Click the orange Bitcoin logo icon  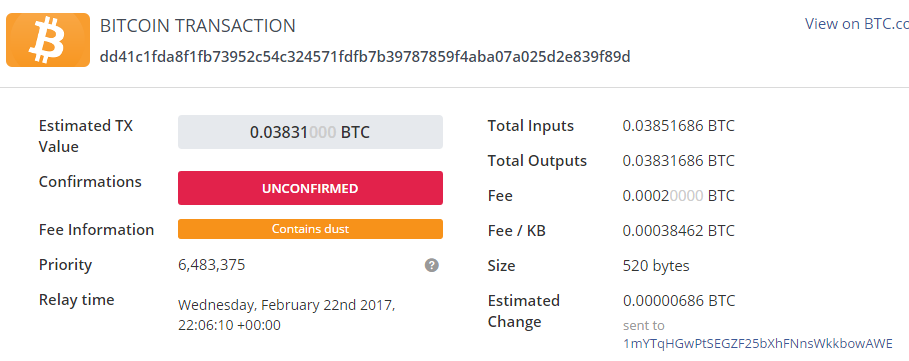(x=48, y=40)
